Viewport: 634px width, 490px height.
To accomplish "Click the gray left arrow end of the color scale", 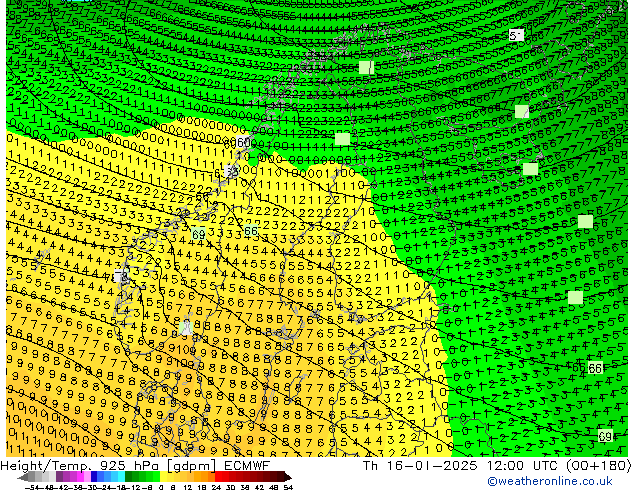I will click(x=23, y=477).
